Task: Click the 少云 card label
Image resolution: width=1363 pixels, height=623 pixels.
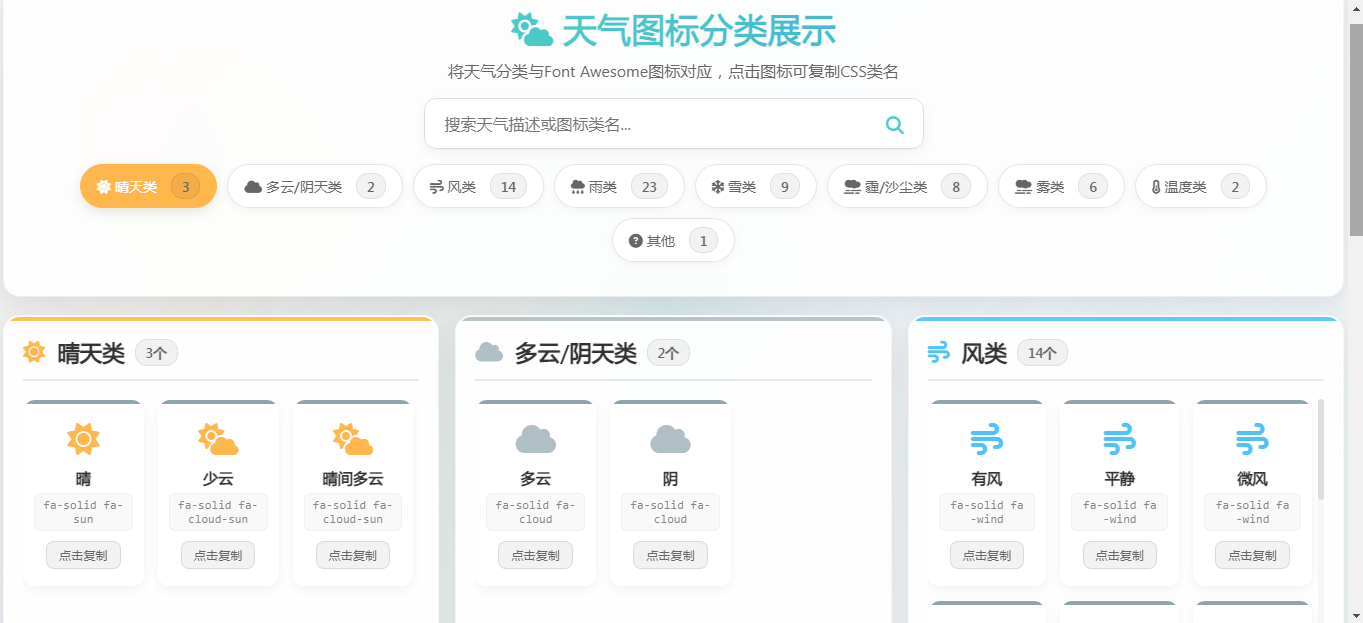Action: pyautogui.click(x=218, y=479)
